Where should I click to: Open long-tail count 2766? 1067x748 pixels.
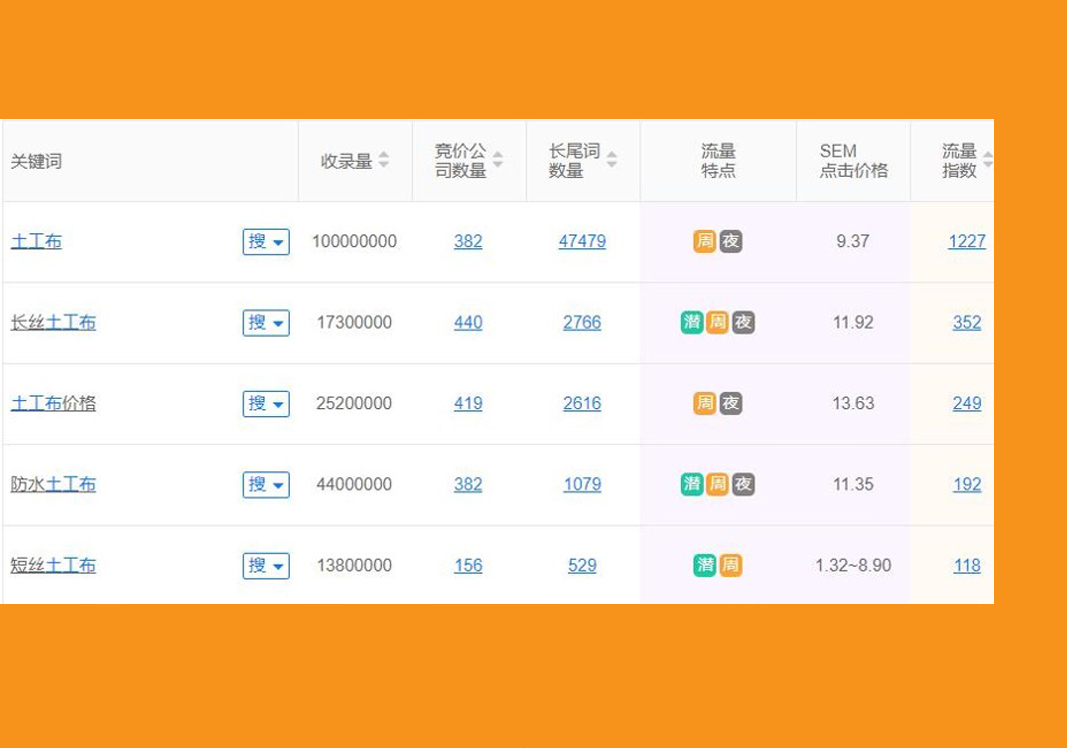[x=582, y=322]
